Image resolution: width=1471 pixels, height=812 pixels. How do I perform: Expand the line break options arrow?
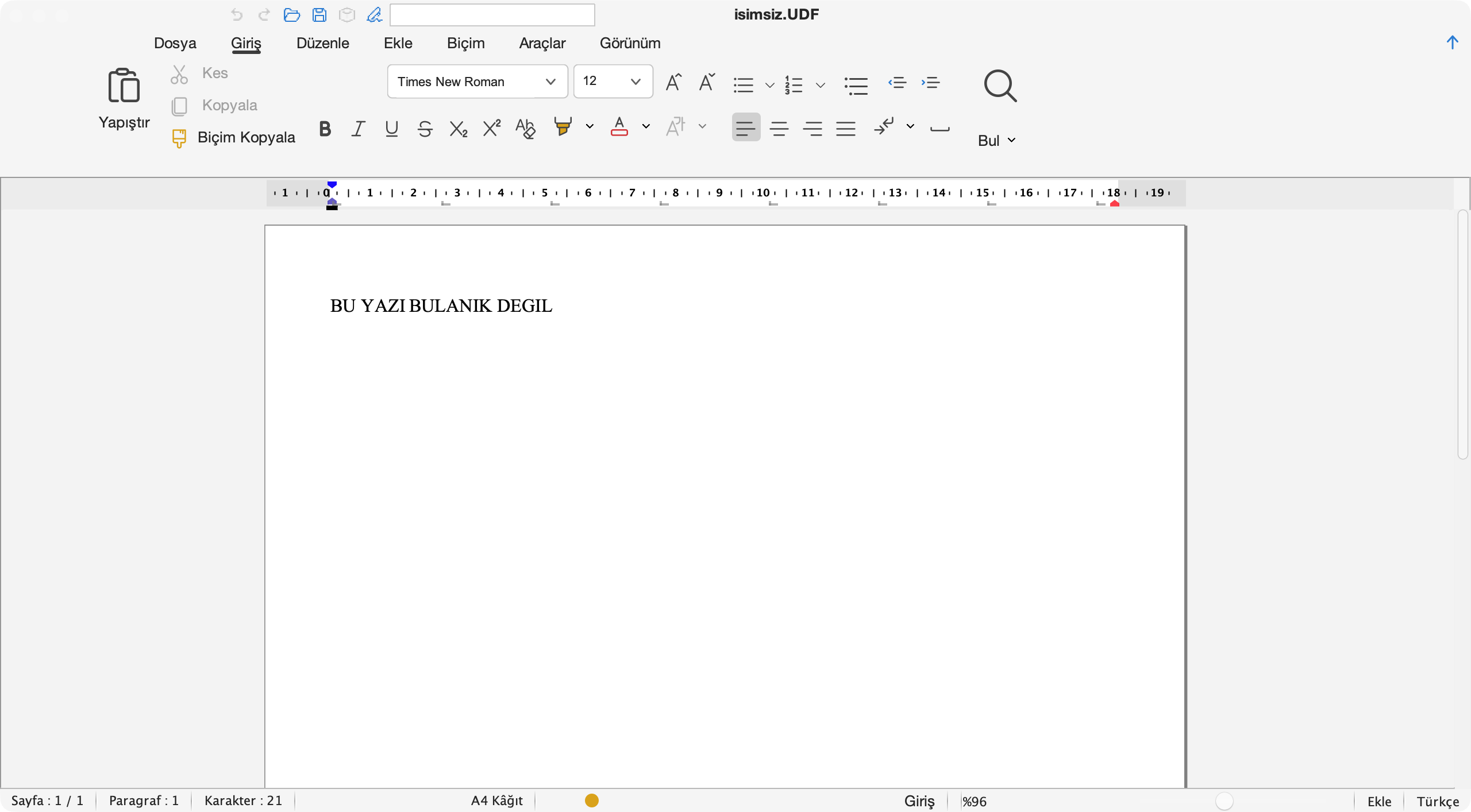click(910, 126)
